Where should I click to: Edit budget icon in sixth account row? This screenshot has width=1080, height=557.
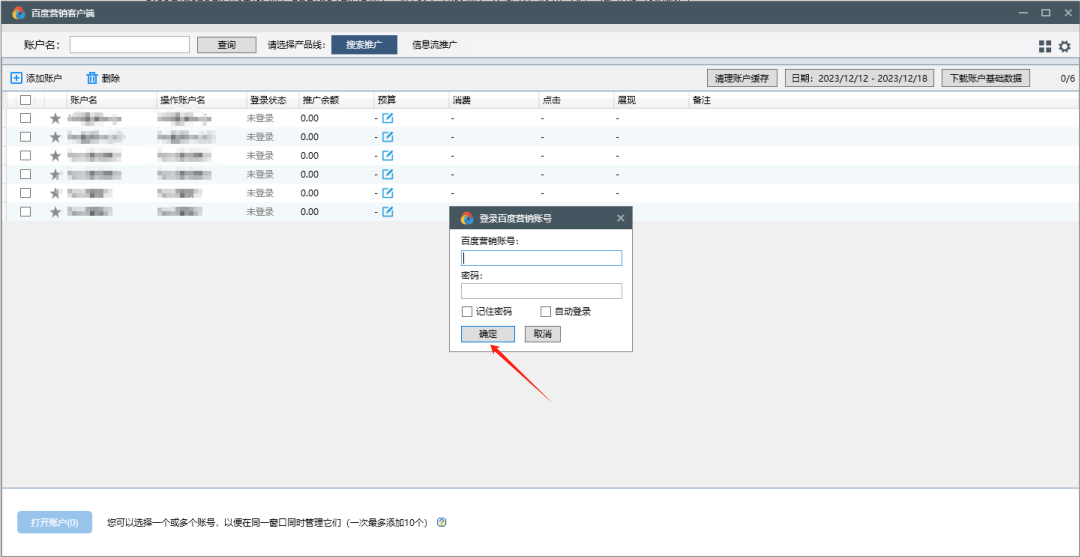[388, 211]
